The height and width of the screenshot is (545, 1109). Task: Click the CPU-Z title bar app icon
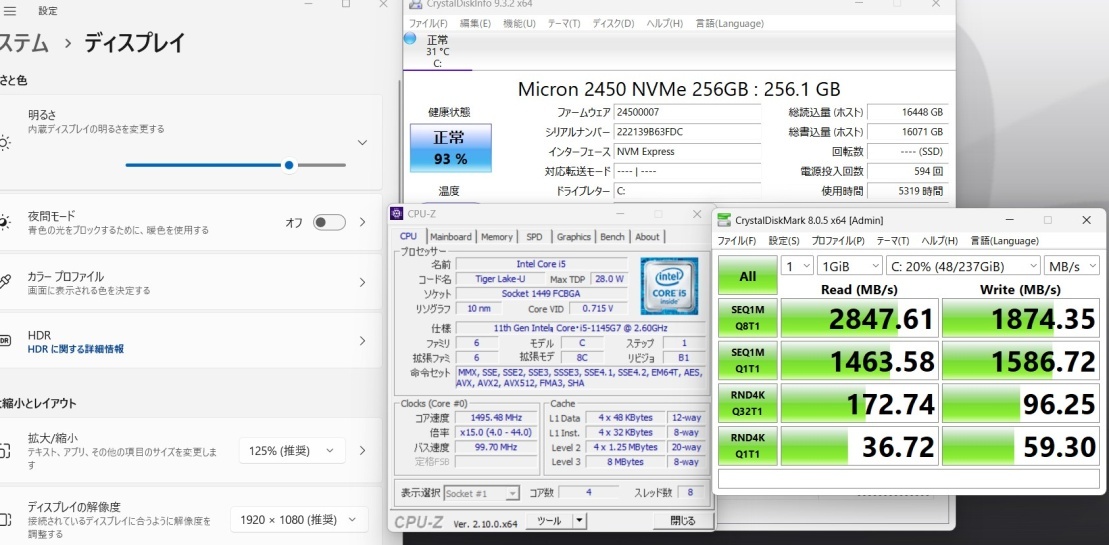(x=397, y=213)
